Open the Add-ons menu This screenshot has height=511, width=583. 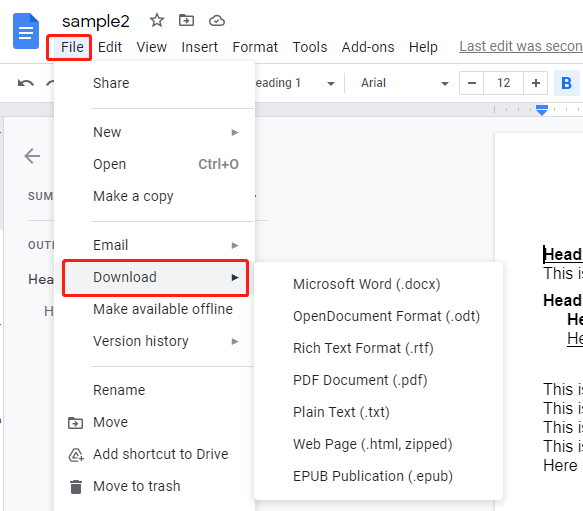[x=368, y=47]
